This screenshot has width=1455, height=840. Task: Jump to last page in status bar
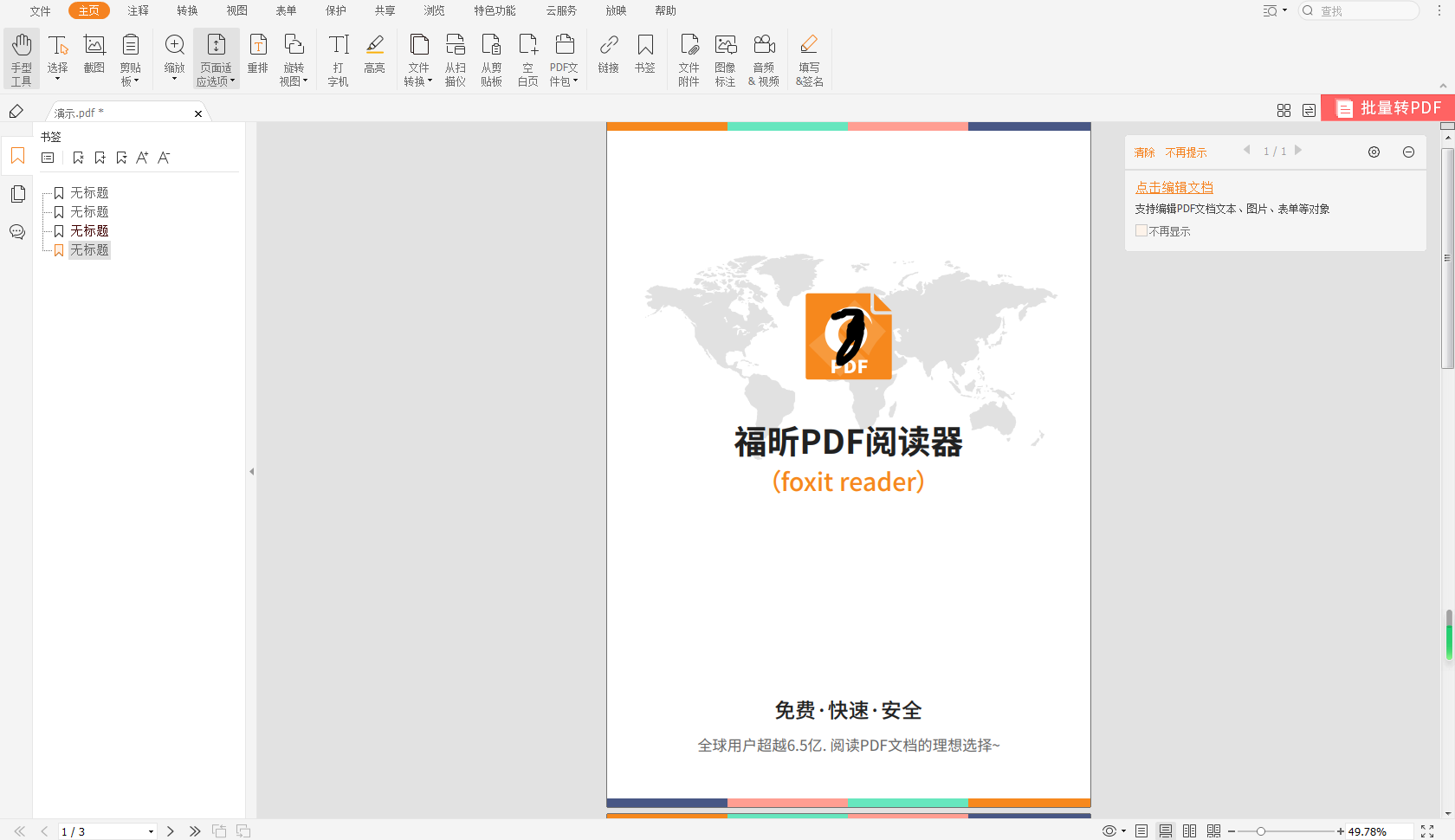click(195, 831)
